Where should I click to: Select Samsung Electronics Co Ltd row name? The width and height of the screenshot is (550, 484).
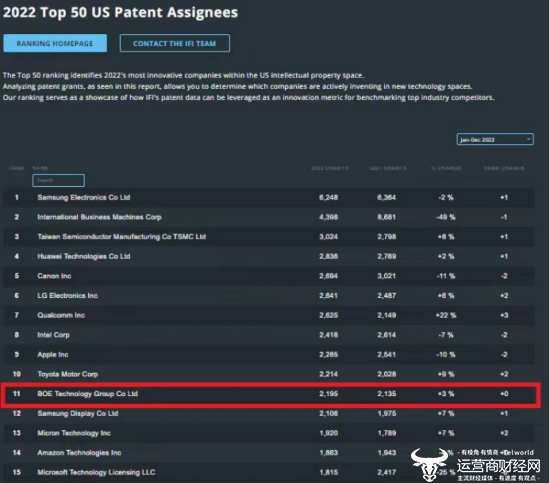(84, 197)
